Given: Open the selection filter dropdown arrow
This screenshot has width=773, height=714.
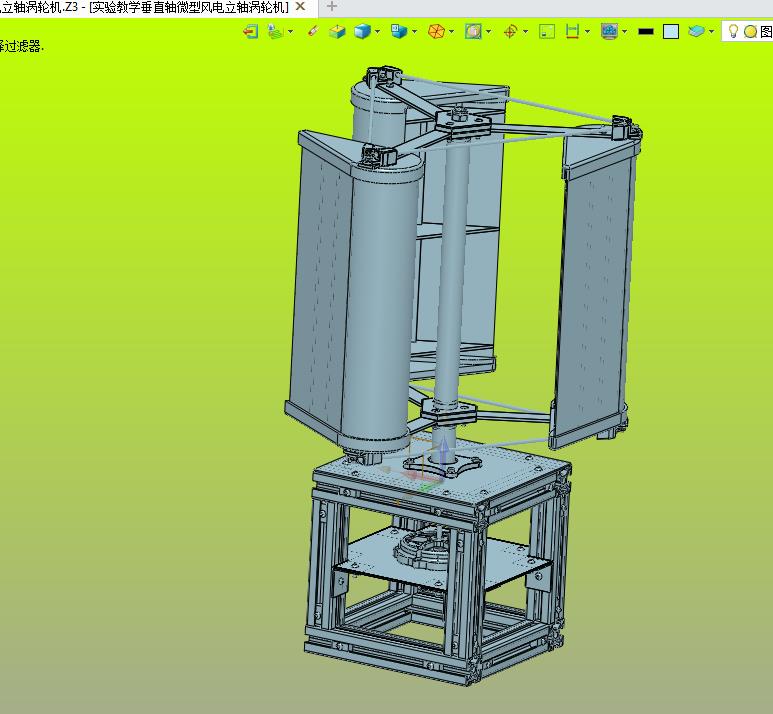Looking at the screenshot, I should pyautogui.click(x=290, y=31).
